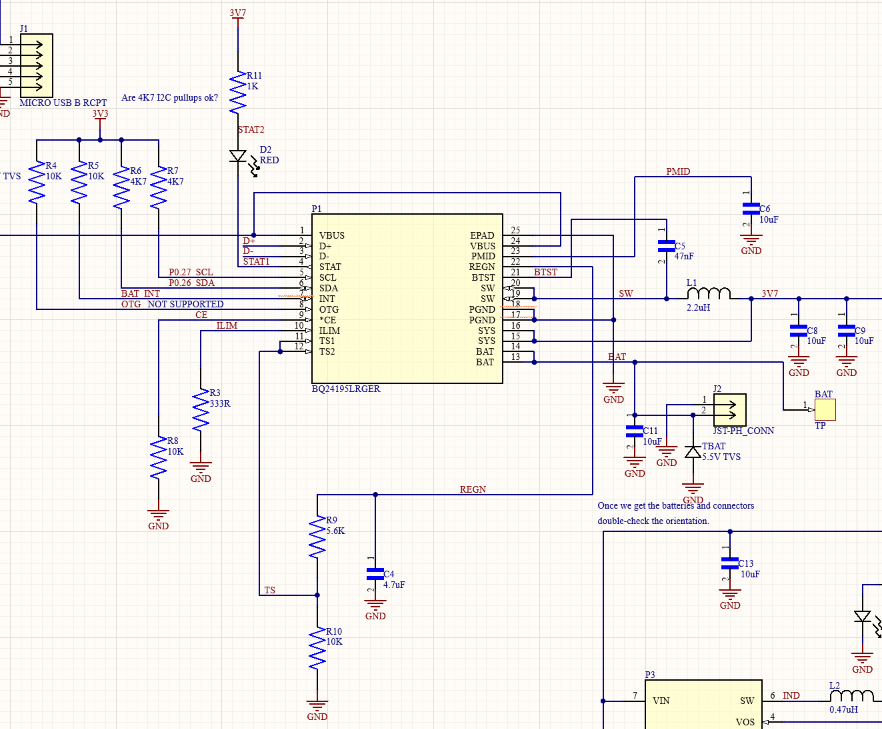Select the J2 JST-PH connector symbol

[730, 410]
